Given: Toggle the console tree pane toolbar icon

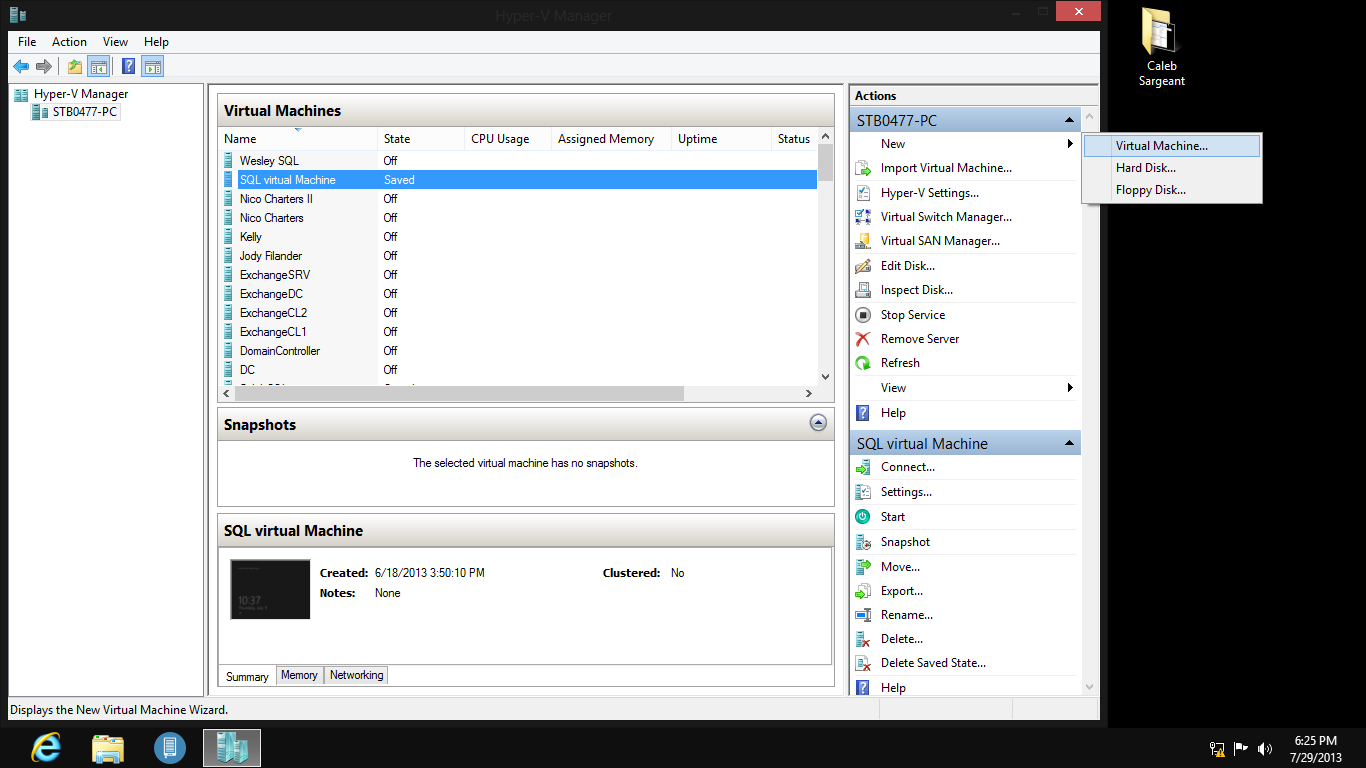Looking at the screenshot, I should 98,67.
